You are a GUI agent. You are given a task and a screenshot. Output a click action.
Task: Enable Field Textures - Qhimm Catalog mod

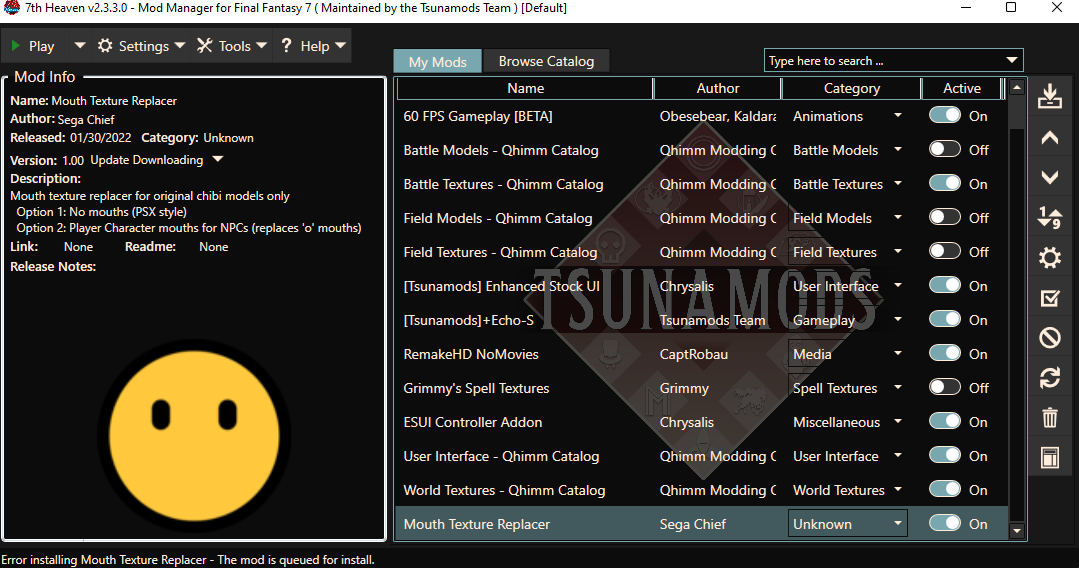click(x=944, y=252)
